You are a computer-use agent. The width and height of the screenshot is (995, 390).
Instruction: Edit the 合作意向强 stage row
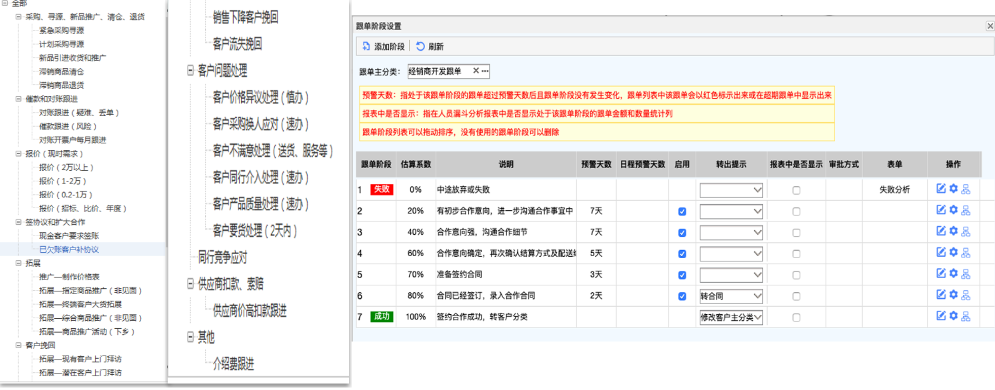point(941,231)
